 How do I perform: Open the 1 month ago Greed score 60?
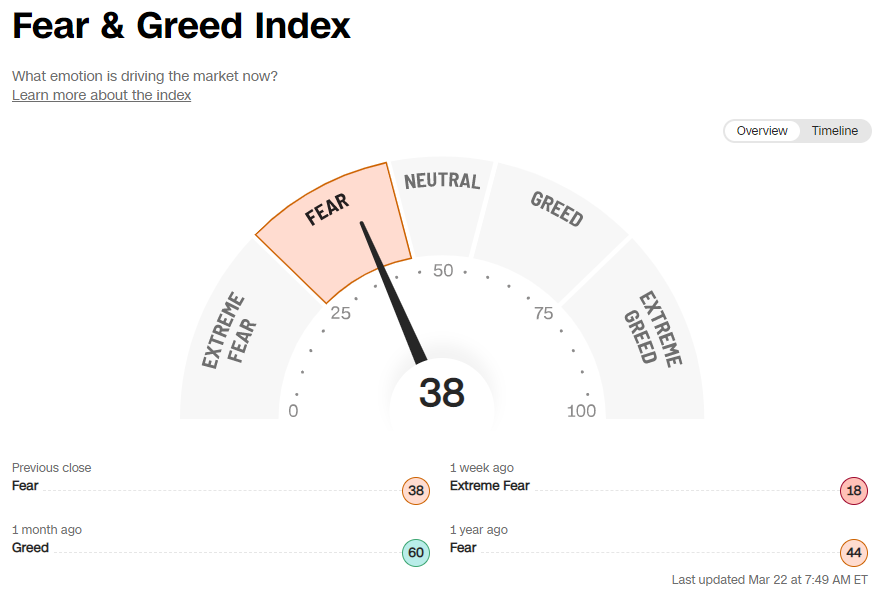pos(416,552)
